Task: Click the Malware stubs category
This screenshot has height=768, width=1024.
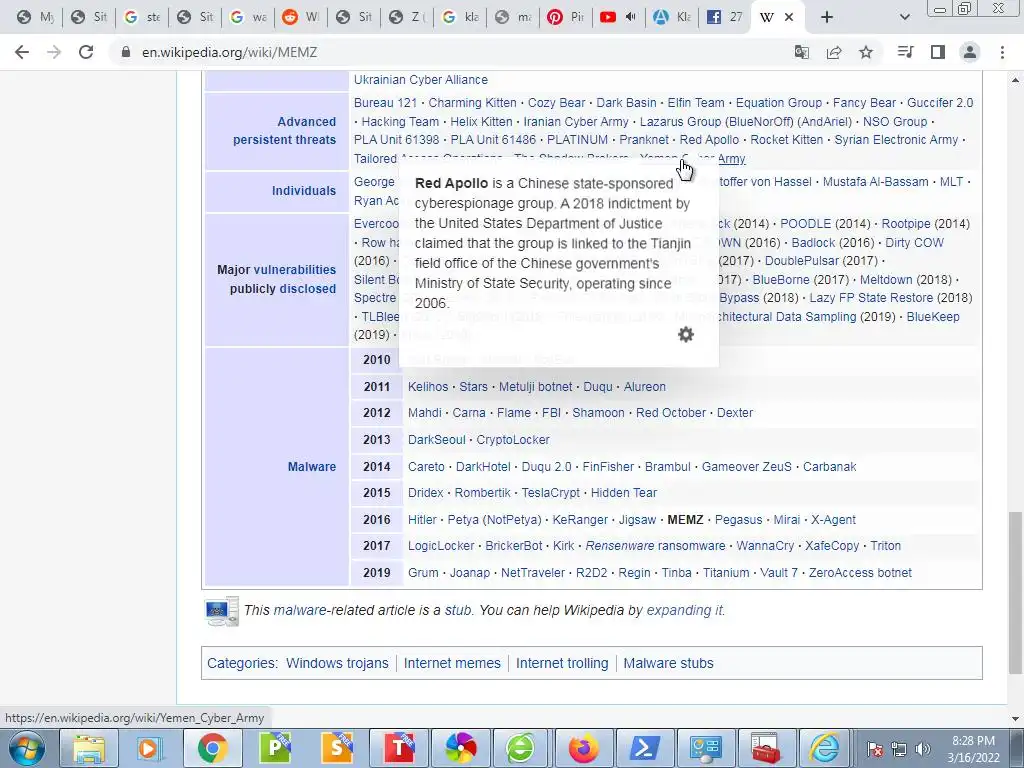Action: point(668,663)
